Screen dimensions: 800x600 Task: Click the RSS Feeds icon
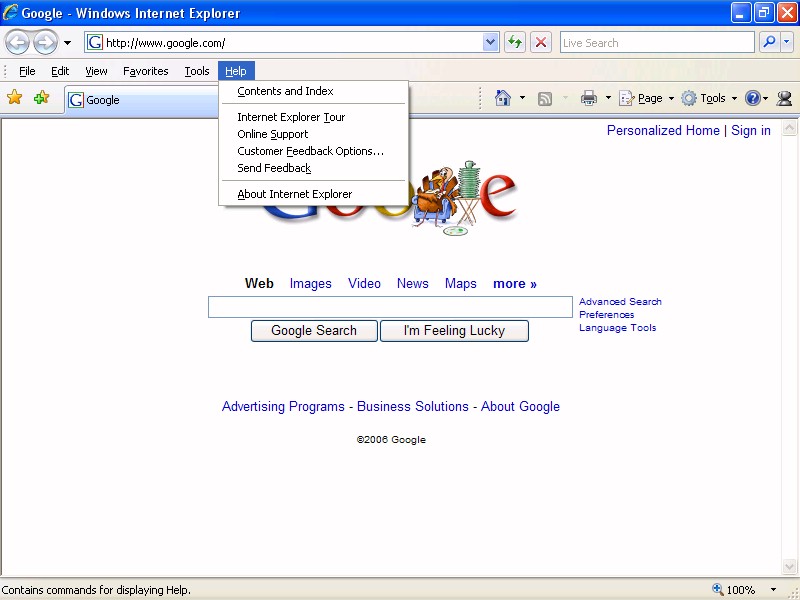click(x=545, y=98)
